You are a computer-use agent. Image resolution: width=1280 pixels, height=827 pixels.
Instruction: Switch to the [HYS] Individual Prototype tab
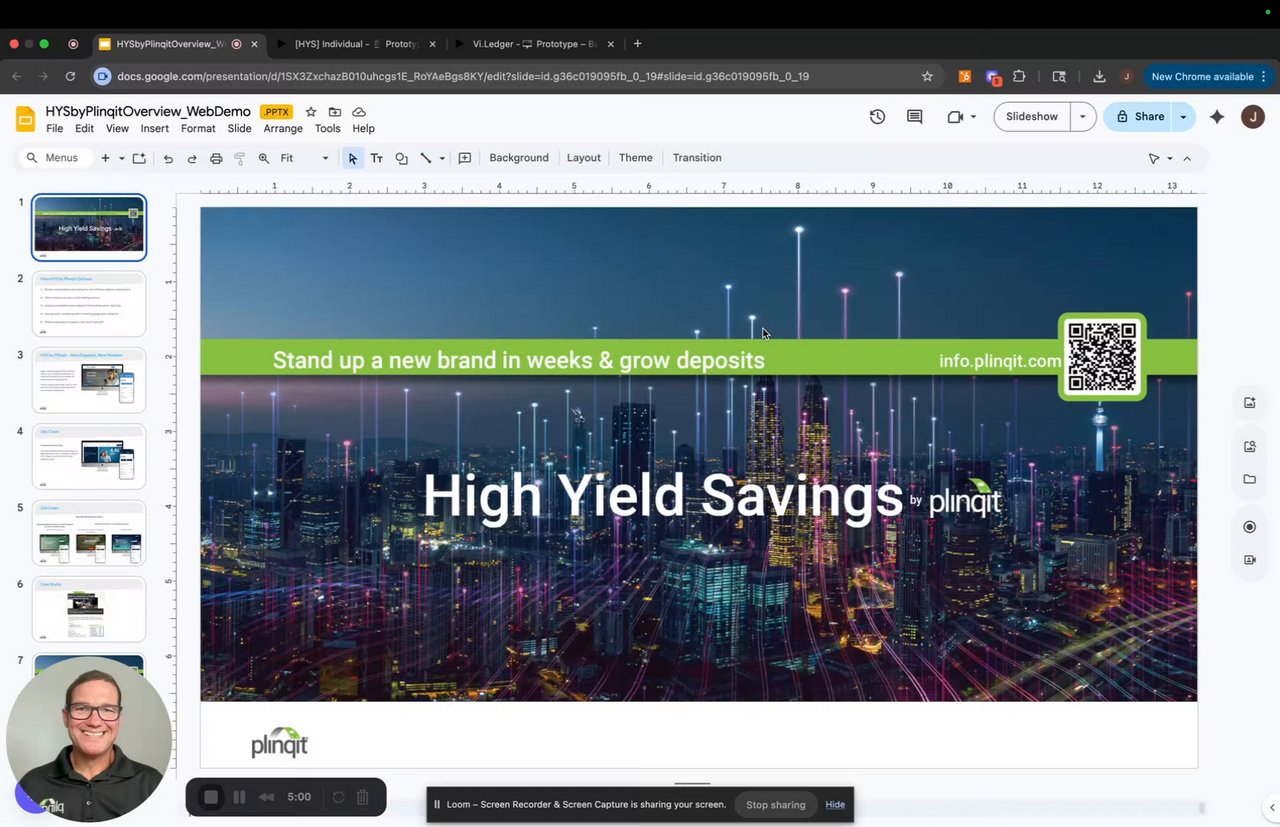[x=355, y=44]
